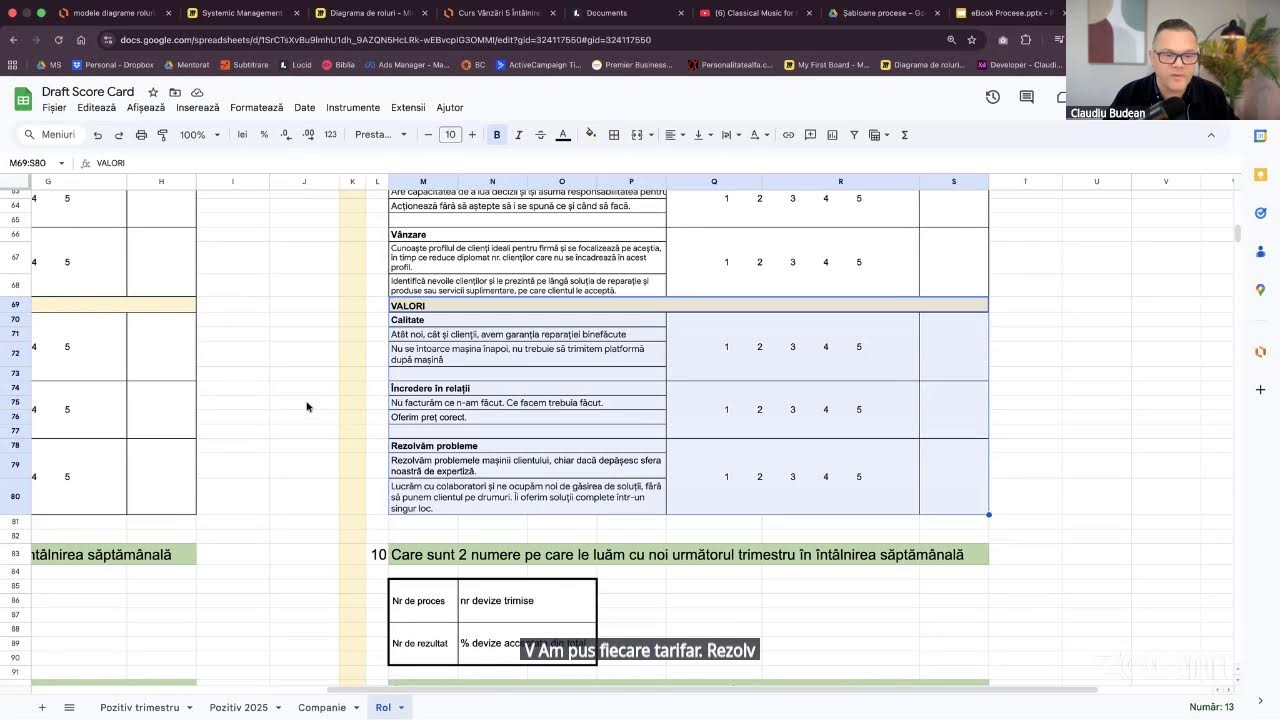Activate the paint format tool
The height and width of the screenshot is (720, 1280).
pos(163,135)
